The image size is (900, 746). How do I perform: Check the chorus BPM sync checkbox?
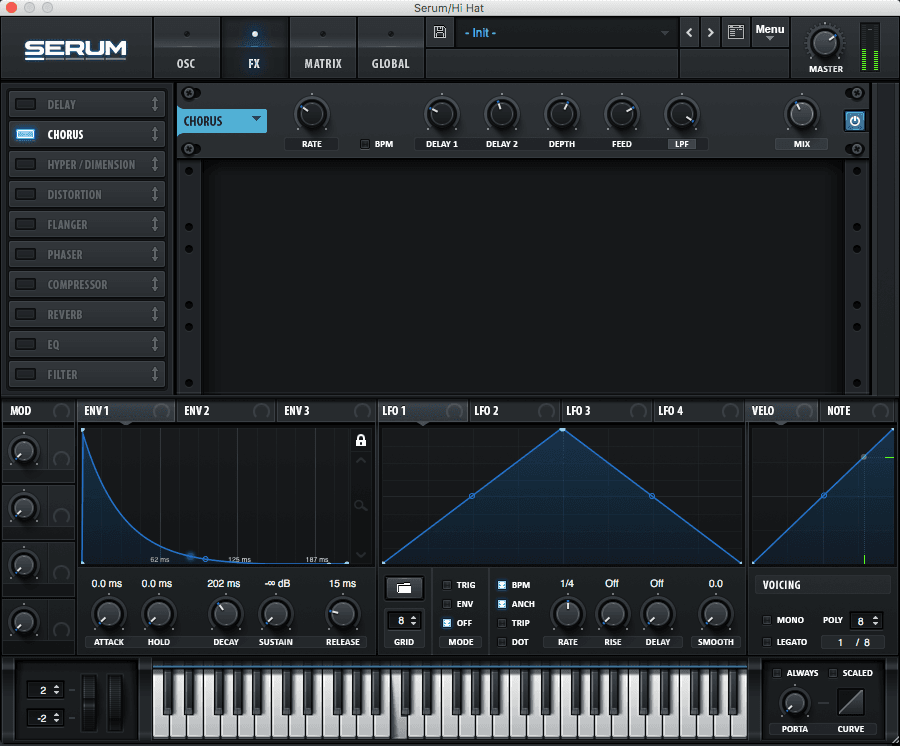click(x=364, y=144)
